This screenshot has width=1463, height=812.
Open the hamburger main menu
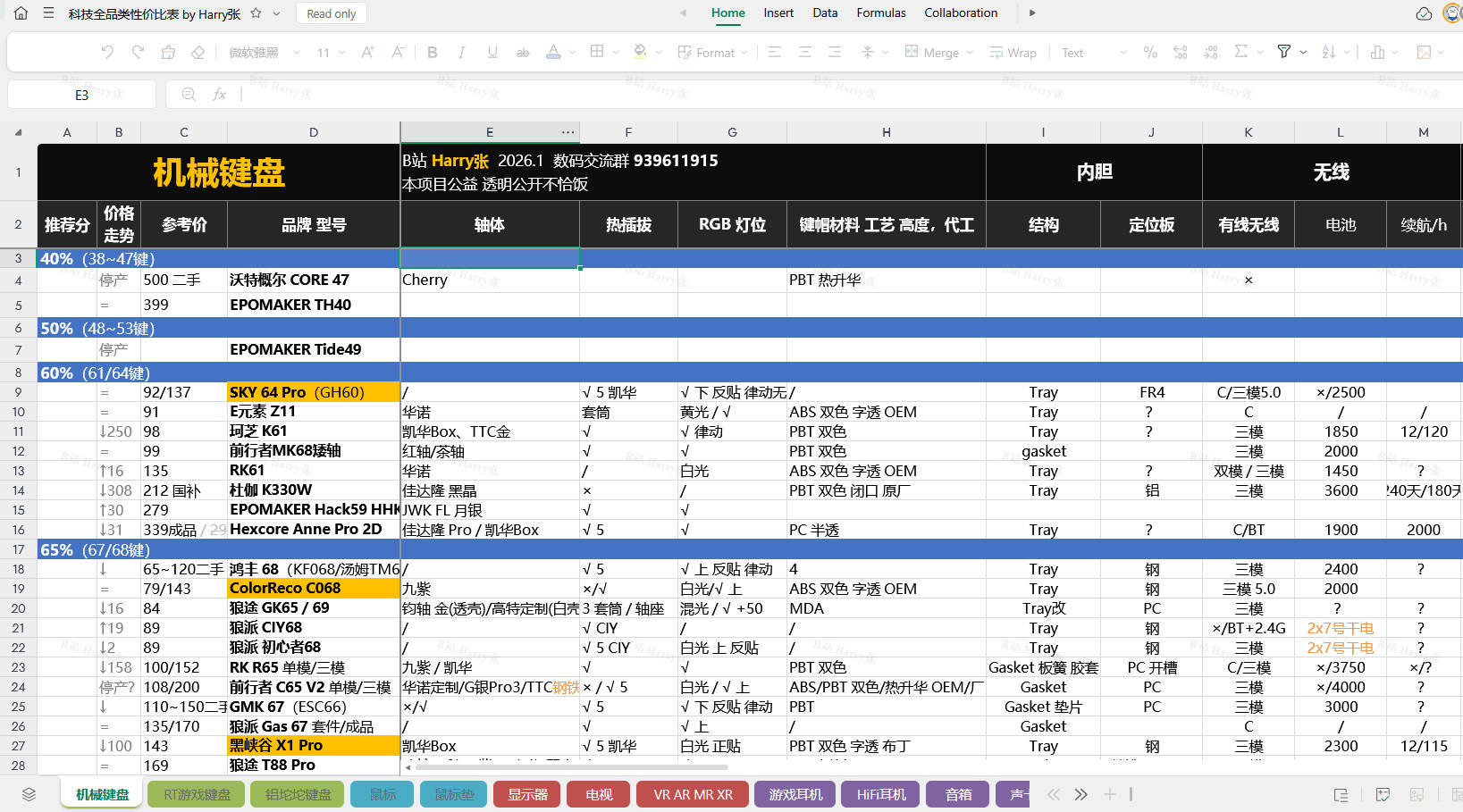click(48, 13)
